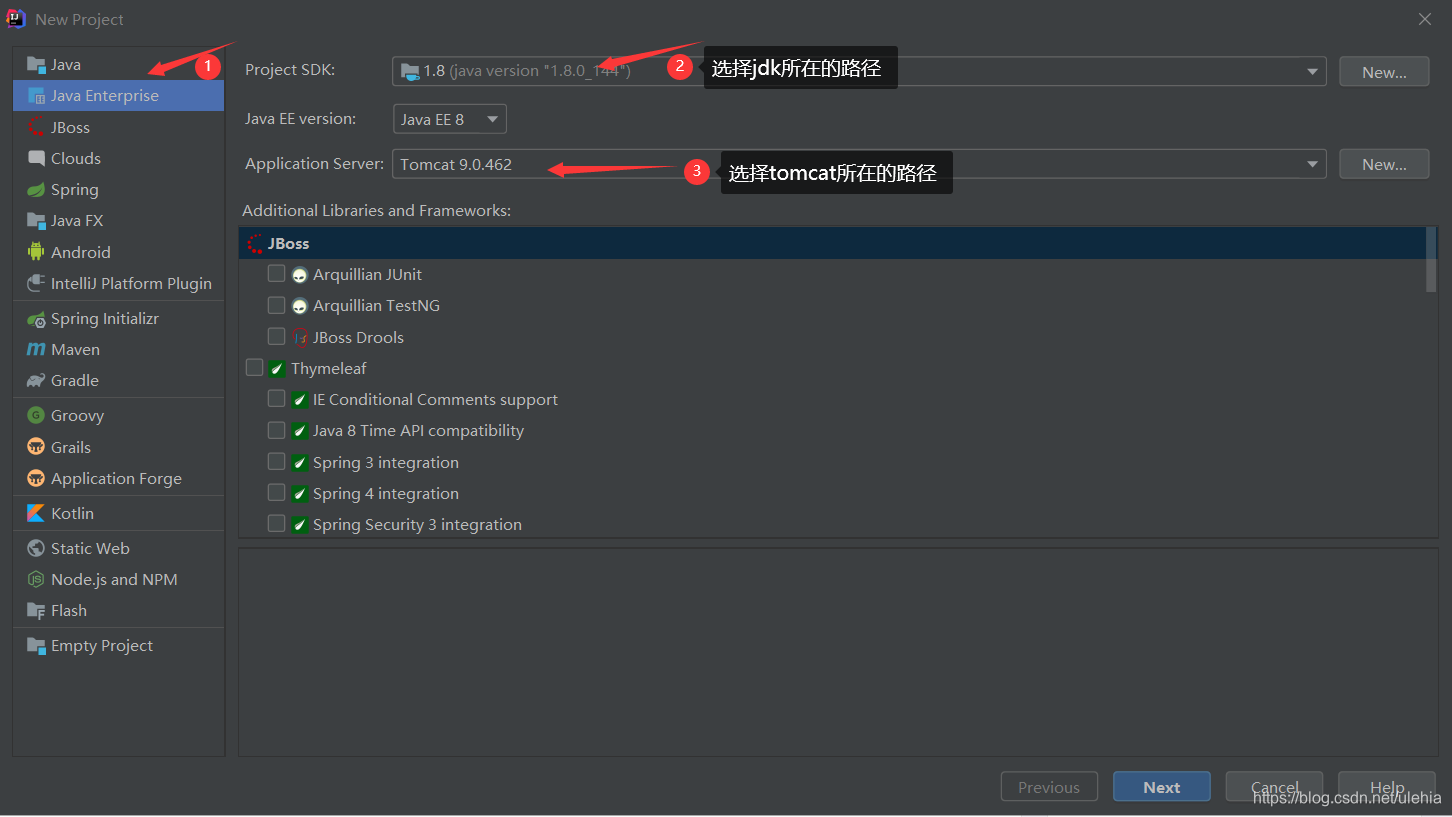This screenshot has height=817, width=1452.
Task: Click the Clouds icon in sidebar
Action: coord(36,158)
